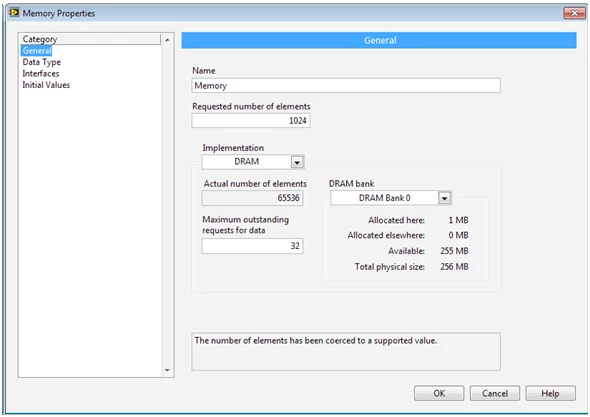
Task: Select the General category
Action: tap(36, 50)
